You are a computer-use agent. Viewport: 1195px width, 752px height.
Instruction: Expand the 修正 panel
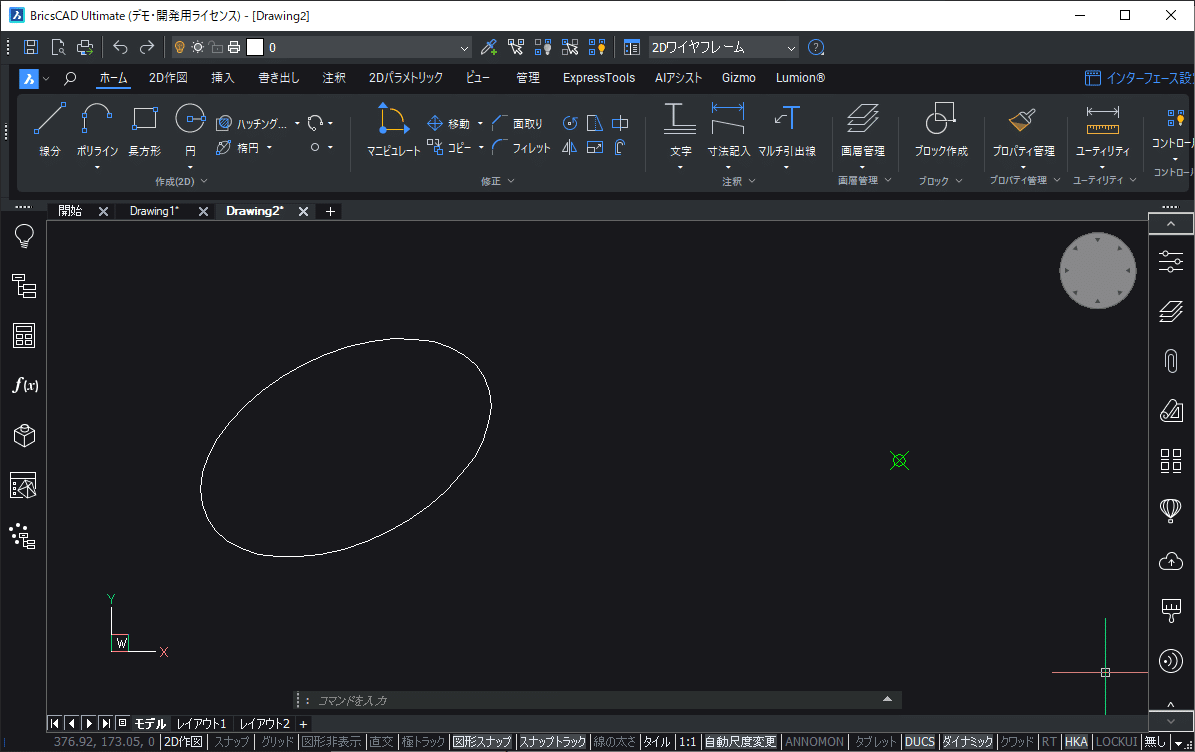tap(498, 181)
